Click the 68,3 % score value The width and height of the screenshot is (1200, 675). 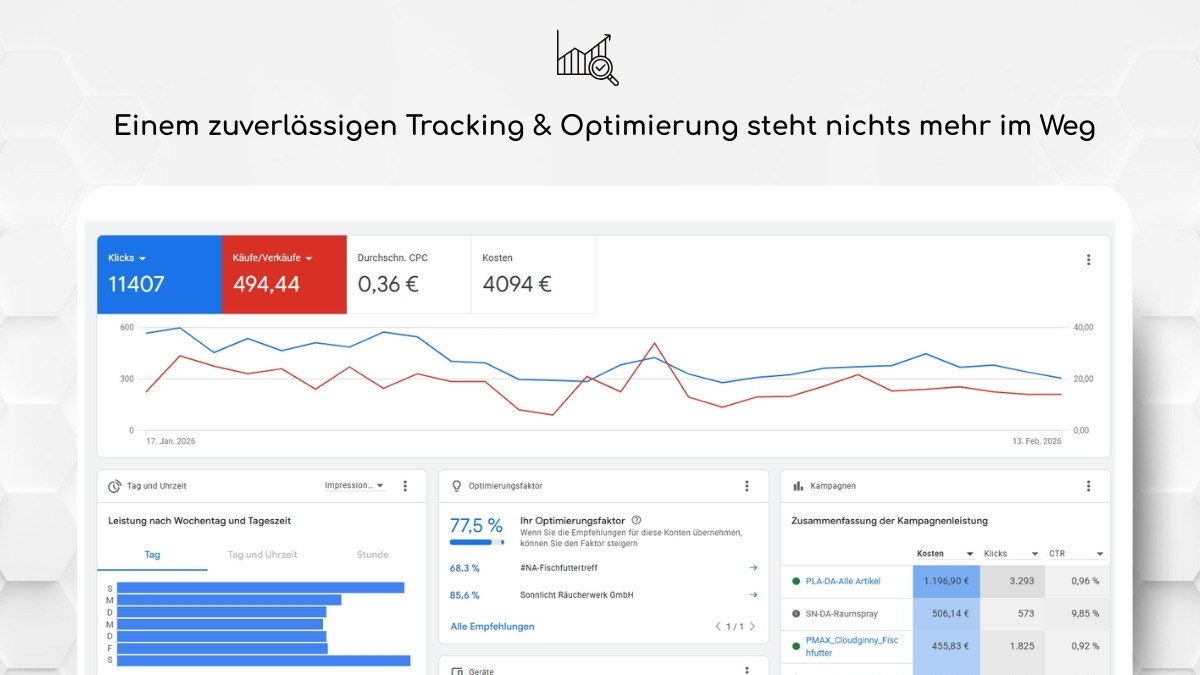(x=465, y=567)
